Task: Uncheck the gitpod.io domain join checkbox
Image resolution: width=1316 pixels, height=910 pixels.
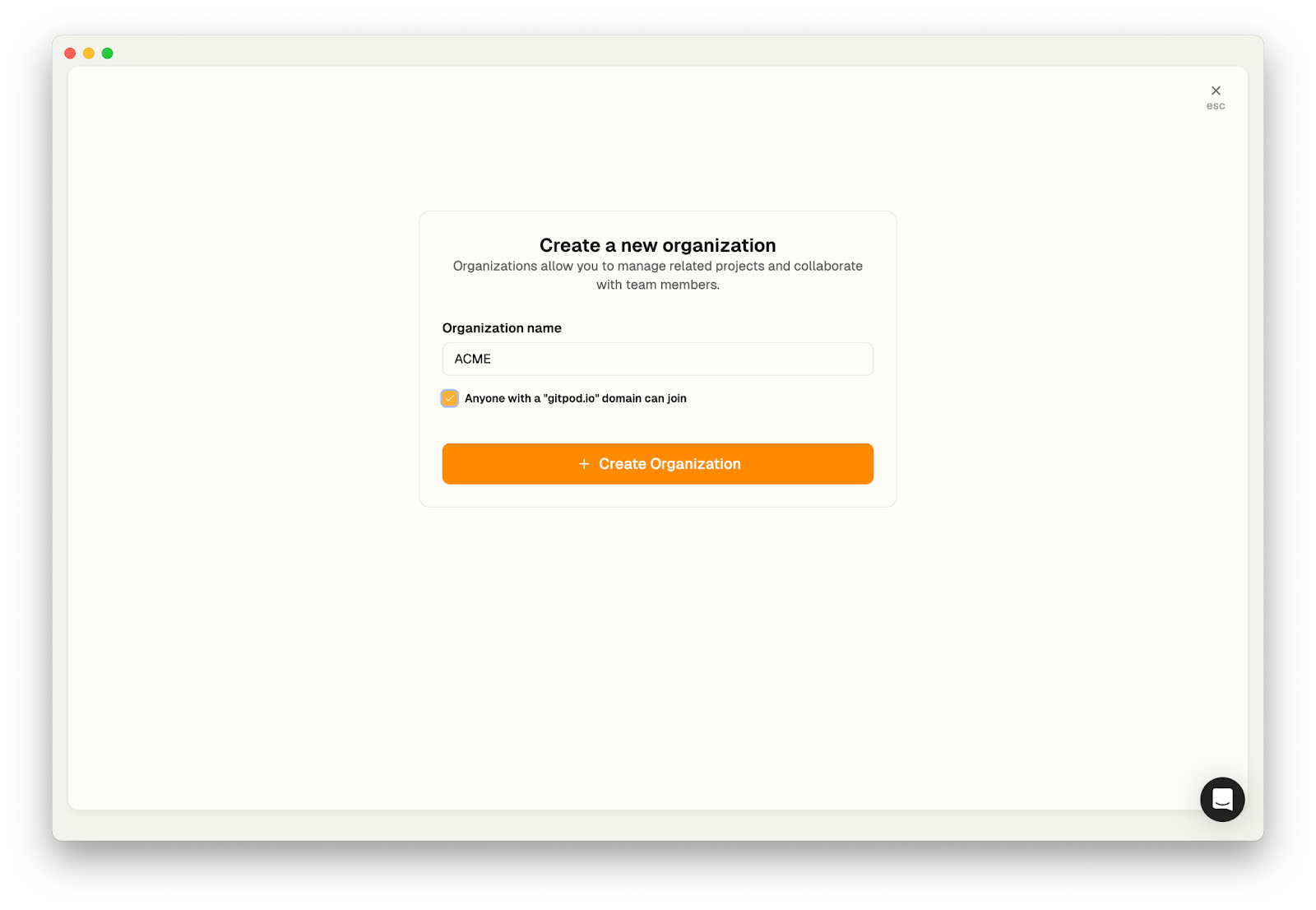Action: (450, 398)
